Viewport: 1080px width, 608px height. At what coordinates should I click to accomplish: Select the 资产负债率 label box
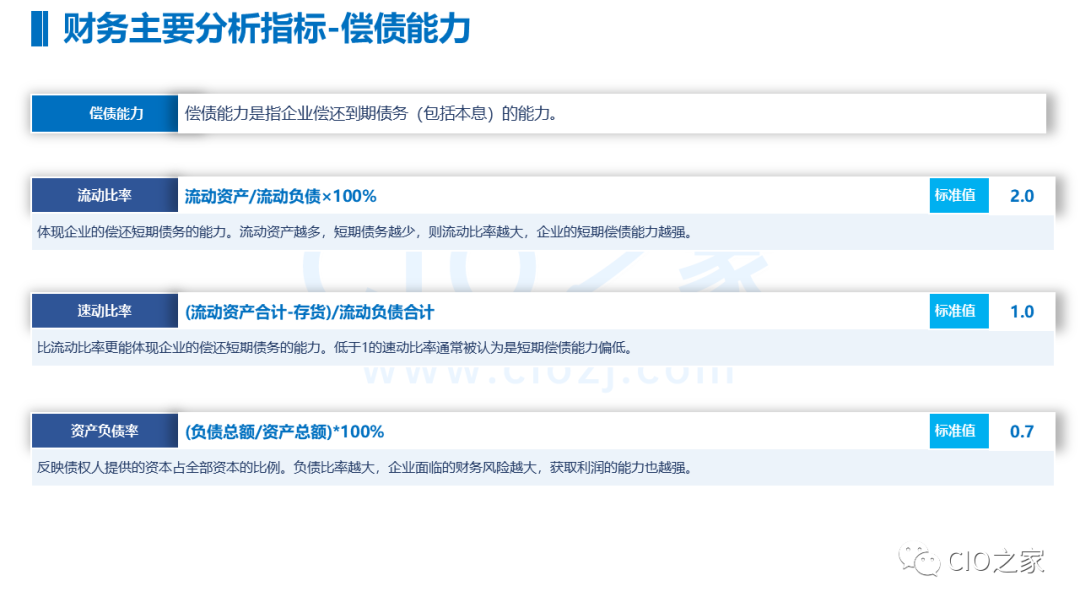pos(105,432)
